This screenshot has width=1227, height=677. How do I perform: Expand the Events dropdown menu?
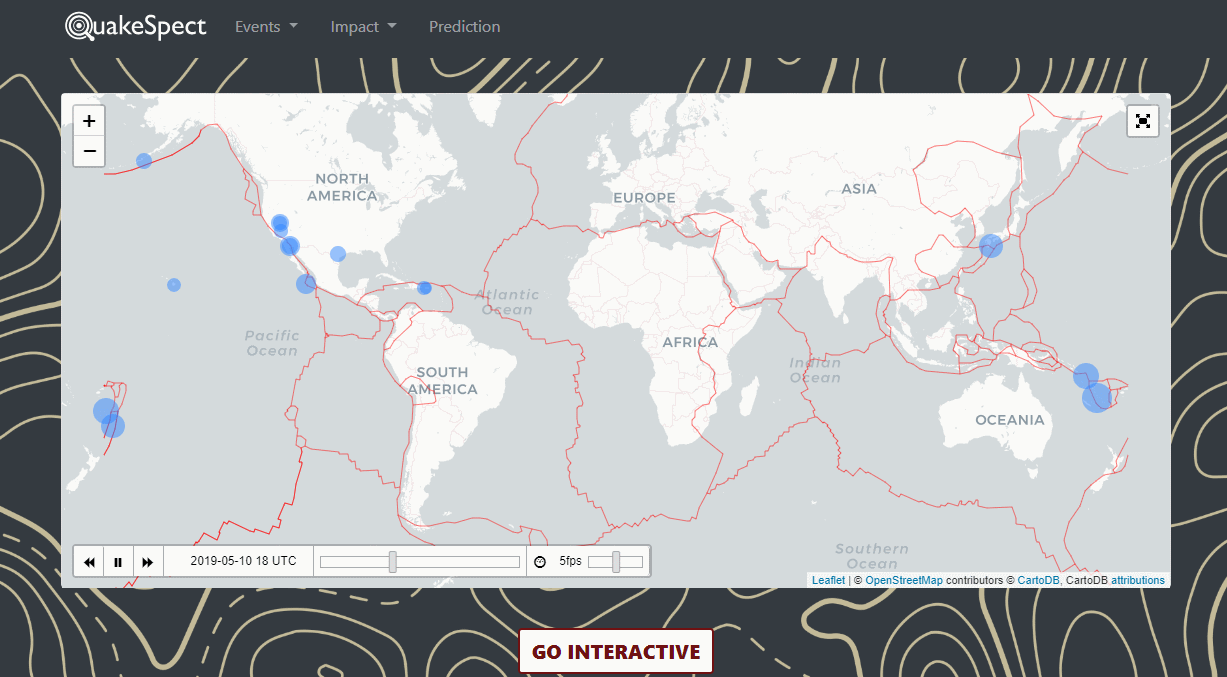pyautogui.click(x=266, y=27)
